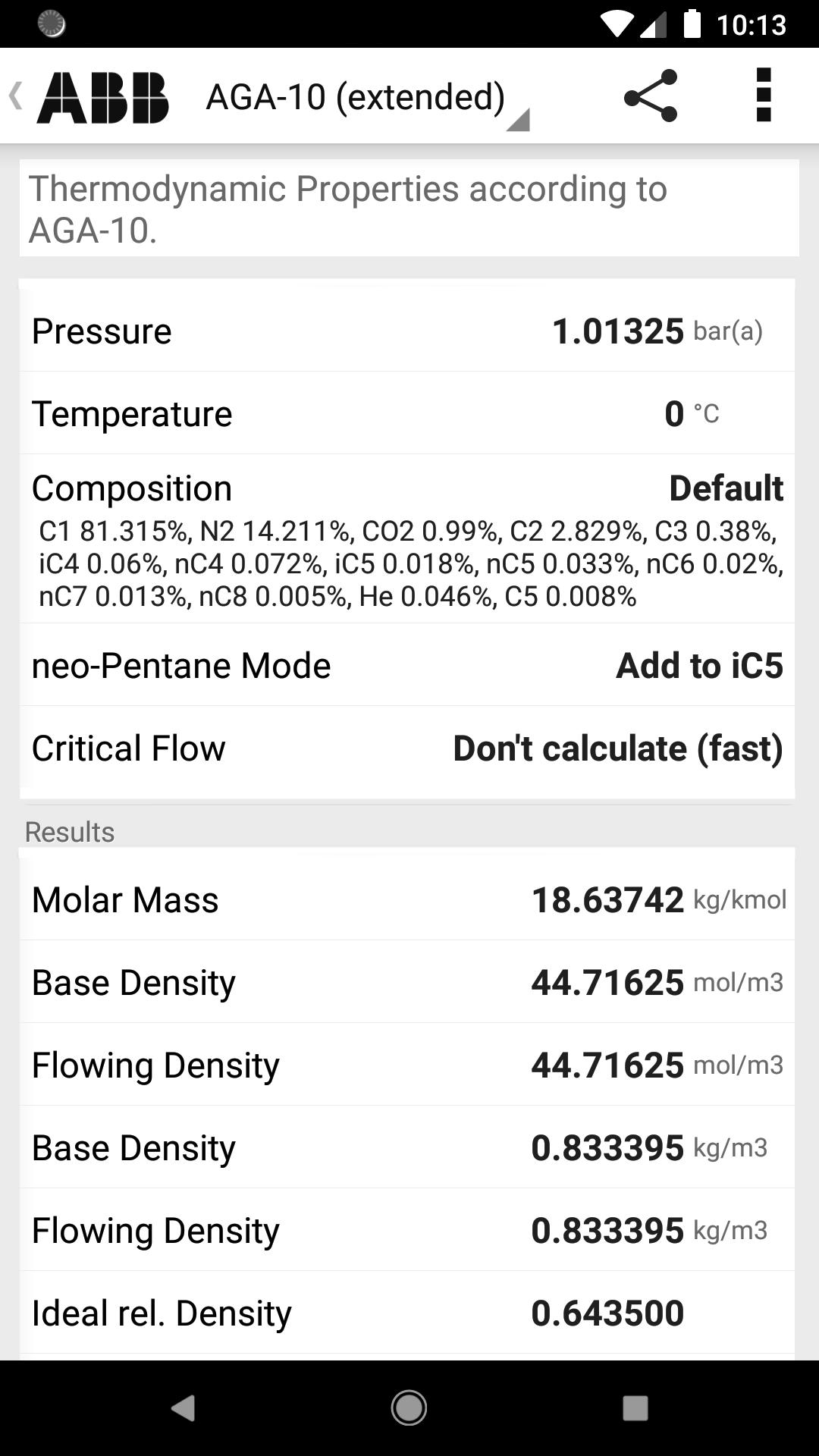Share the calculation results
The image size is (819, 1456).
pyautogui.click(x=650, y=96)
